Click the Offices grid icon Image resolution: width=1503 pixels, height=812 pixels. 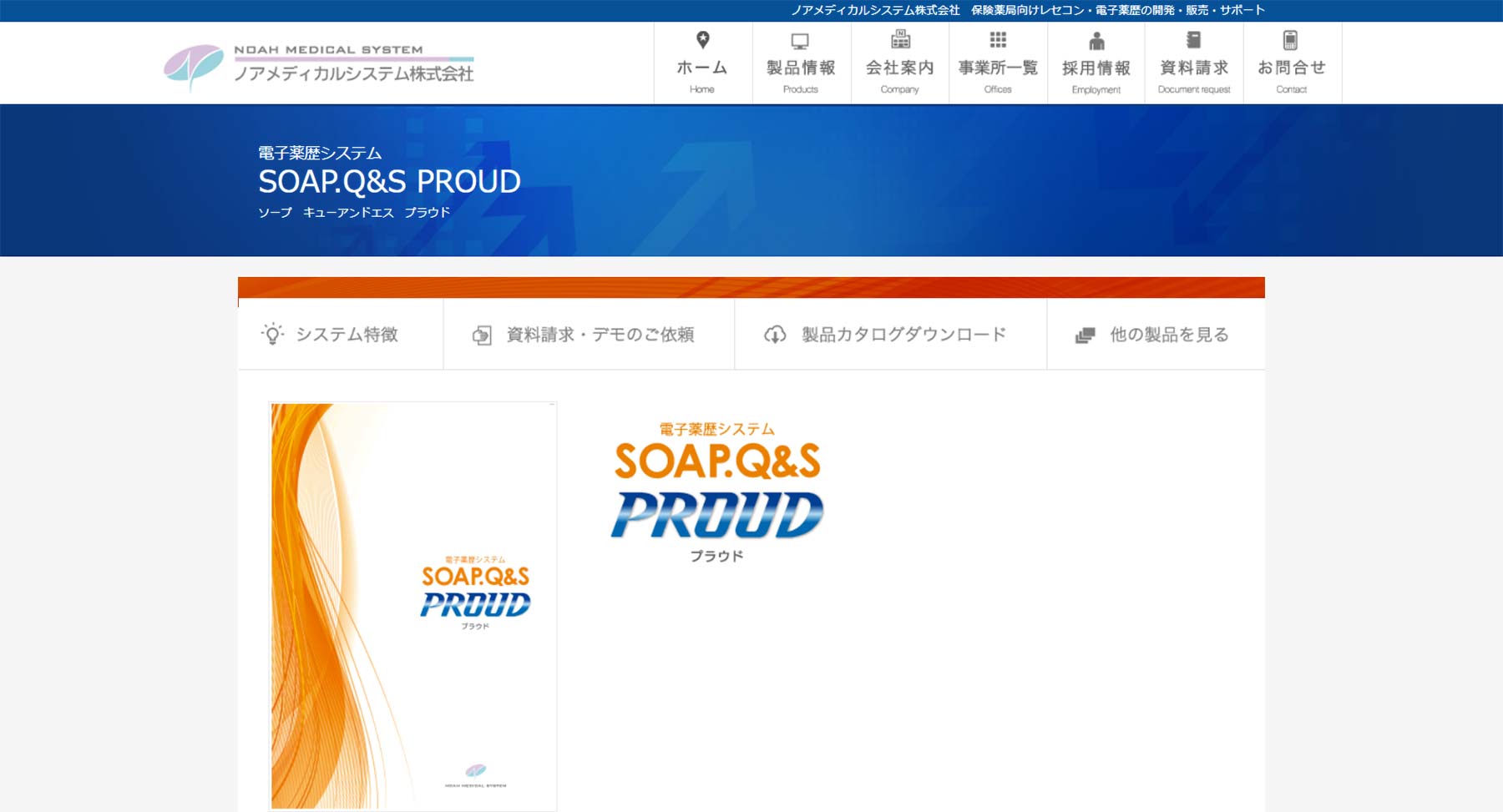(x=998, y=40)
